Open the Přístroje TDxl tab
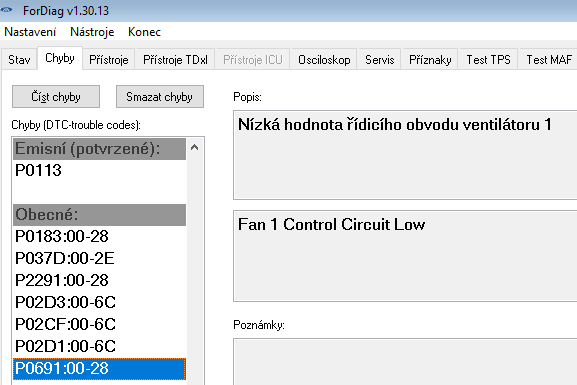The width and height of the screenshot is (577, 385). 175,59
